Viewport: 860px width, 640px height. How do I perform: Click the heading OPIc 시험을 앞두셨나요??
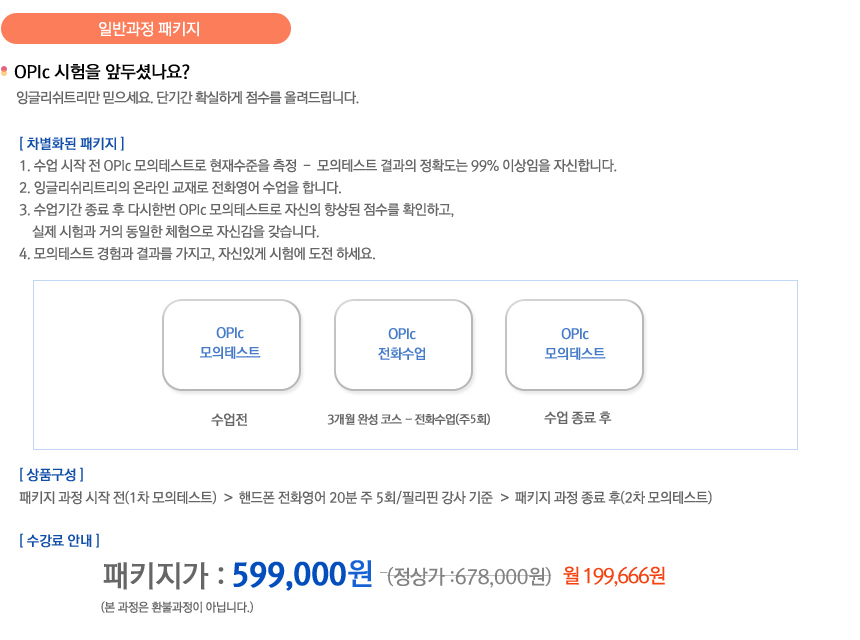(x=102, y=72)
